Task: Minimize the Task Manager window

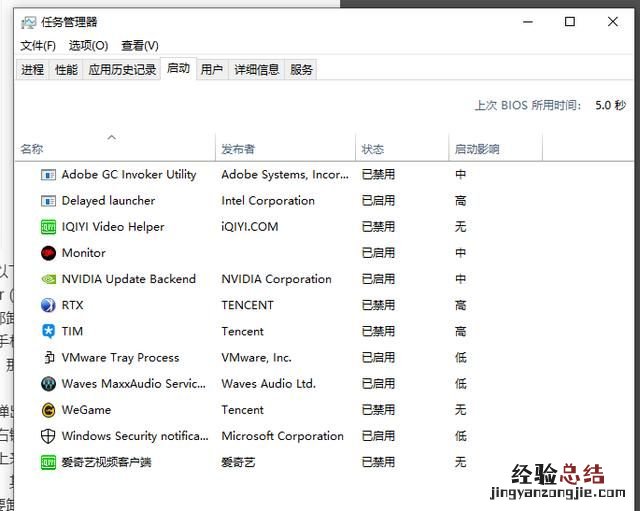Action: click(x=528, y=22)
